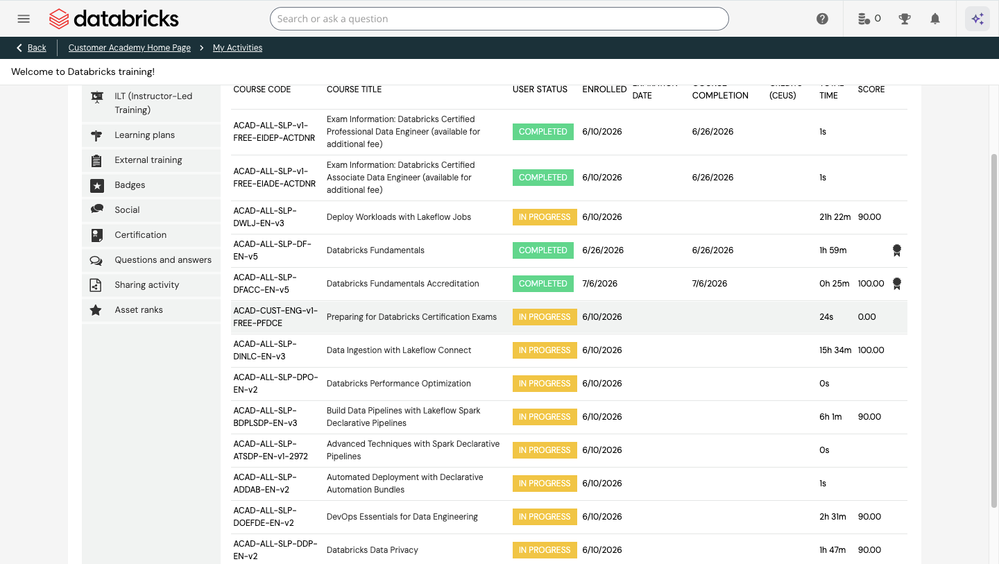The image size is (999, 564).
Task: Open Databricks Performance Optimization course
Action: coord(399,384)
